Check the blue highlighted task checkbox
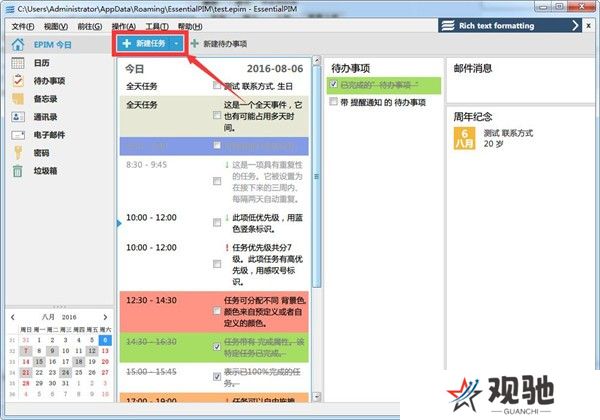This screenshot has width=600, height=420. [217, 145]
